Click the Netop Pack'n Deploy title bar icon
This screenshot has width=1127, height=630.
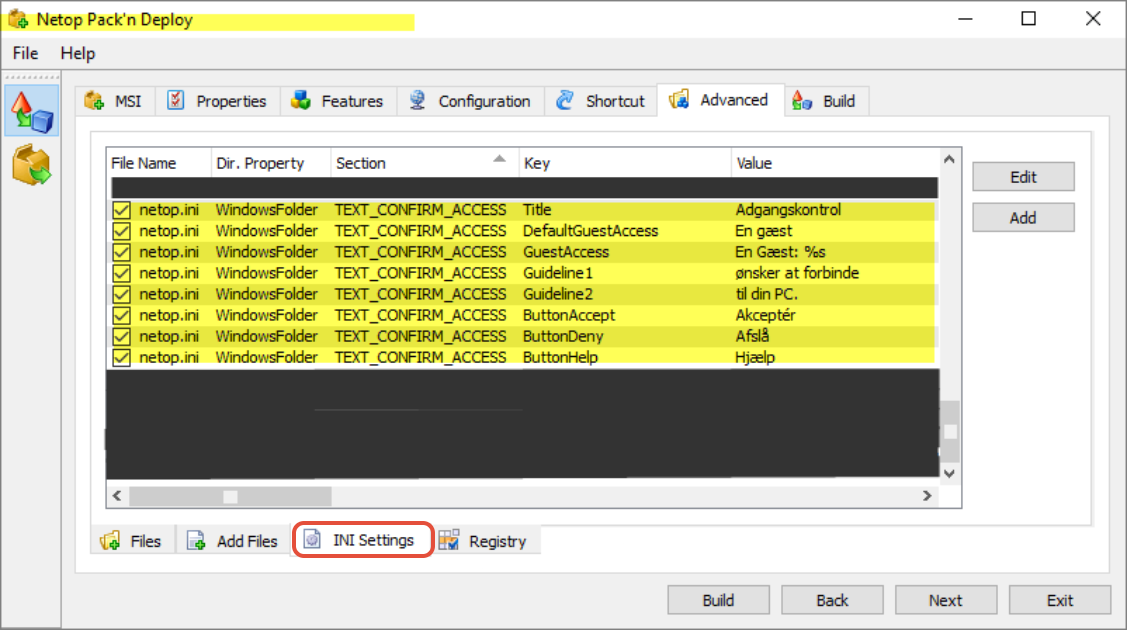point(18,19)
